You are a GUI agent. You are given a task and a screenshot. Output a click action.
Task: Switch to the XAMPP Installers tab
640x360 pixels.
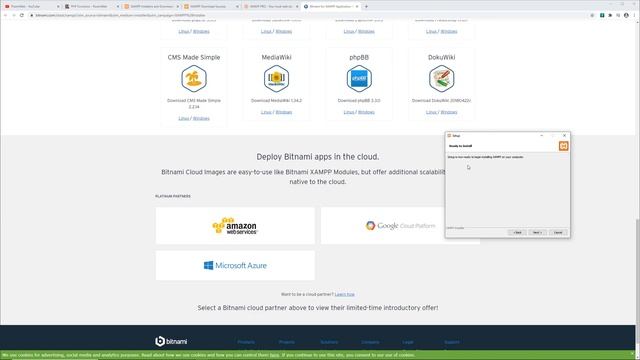tap(151, 7)
